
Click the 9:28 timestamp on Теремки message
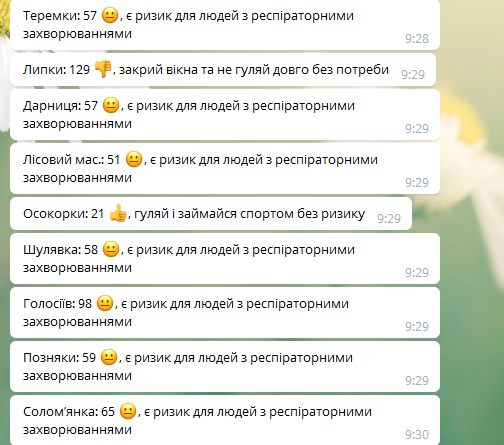(417, 39)
